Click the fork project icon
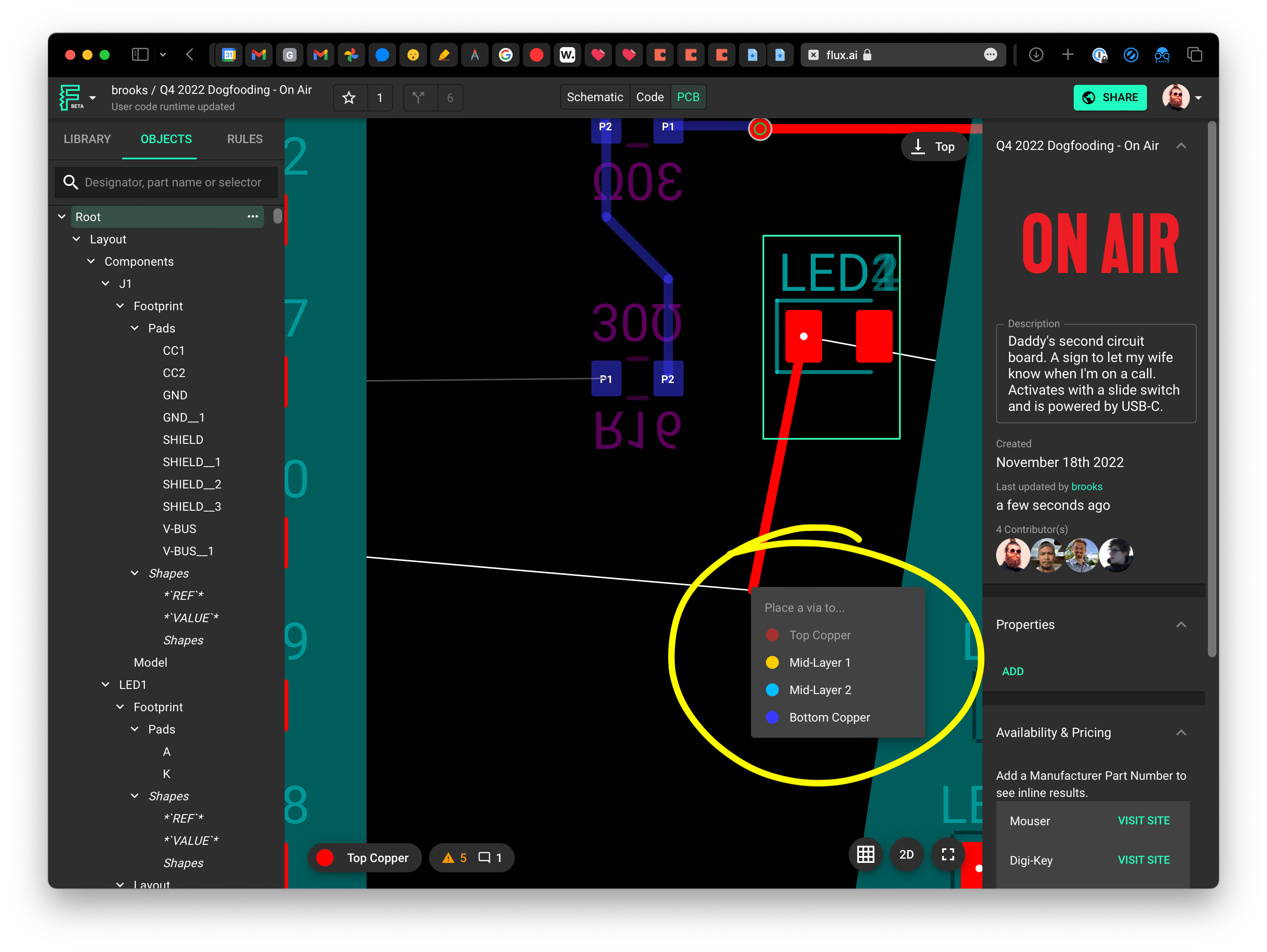 tap(419, 98)
